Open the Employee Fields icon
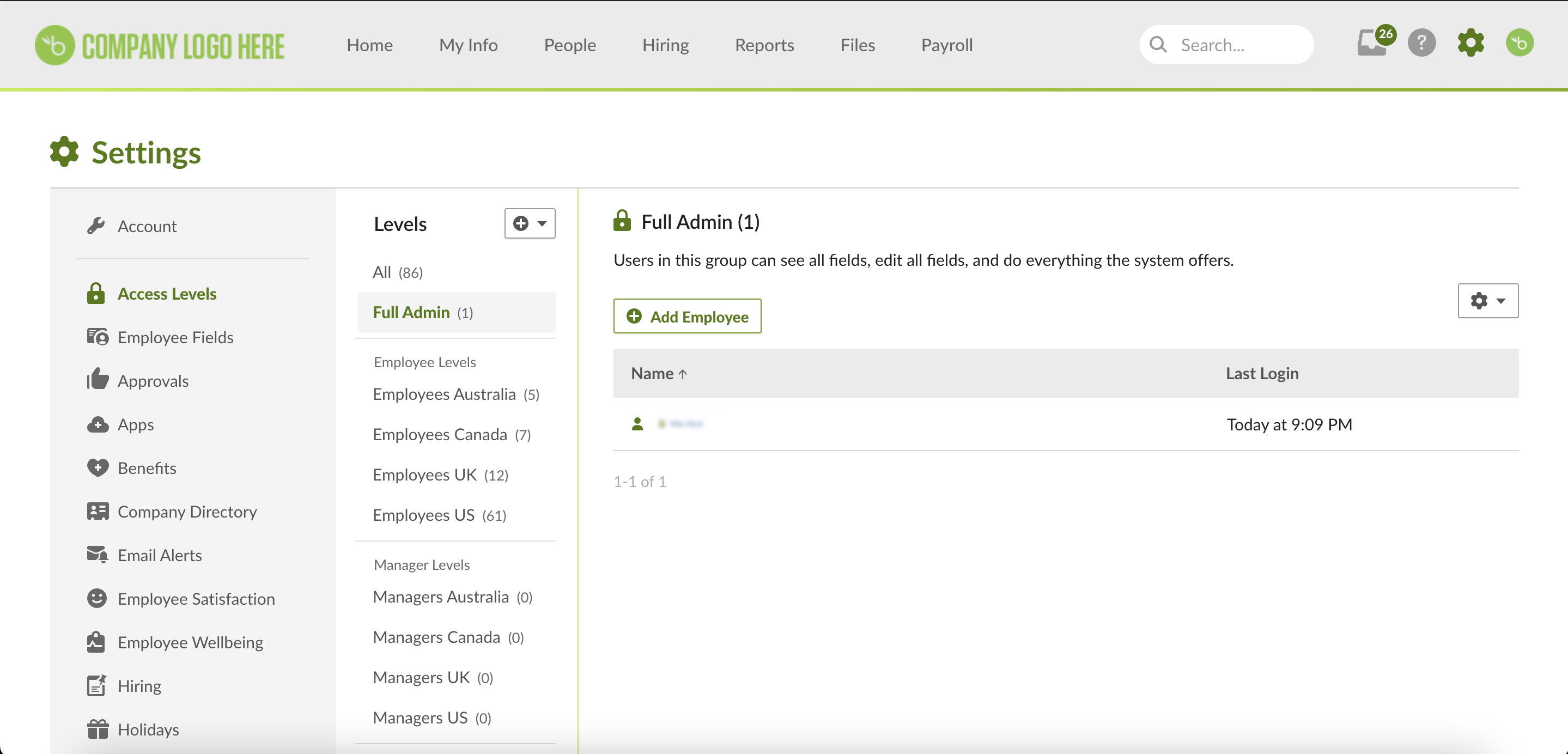This screenshot has width=1568, height=754. click(x=97, y=337)
